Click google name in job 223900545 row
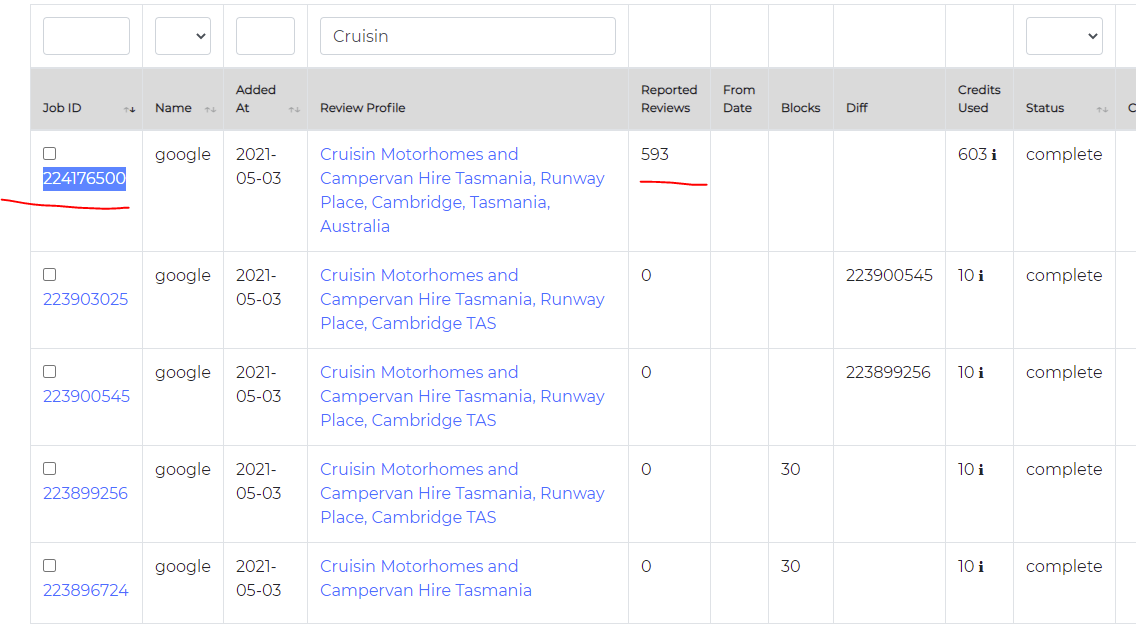This screenshot has width=1136, height=636. point(183,373)
